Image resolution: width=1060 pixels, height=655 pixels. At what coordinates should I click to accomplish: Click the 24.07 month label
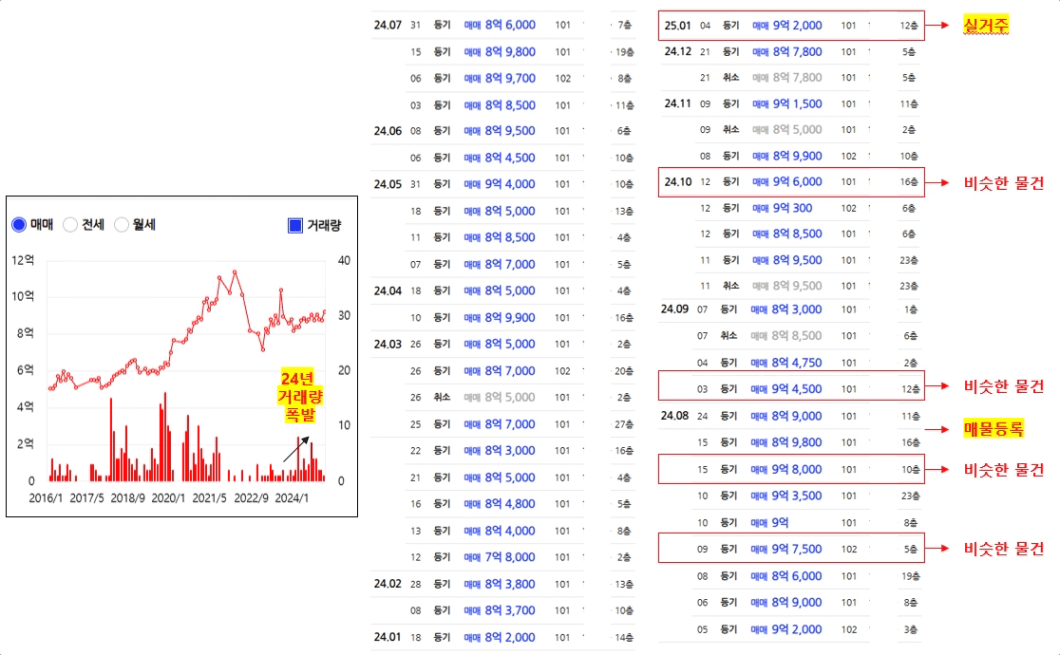point(387,25)
